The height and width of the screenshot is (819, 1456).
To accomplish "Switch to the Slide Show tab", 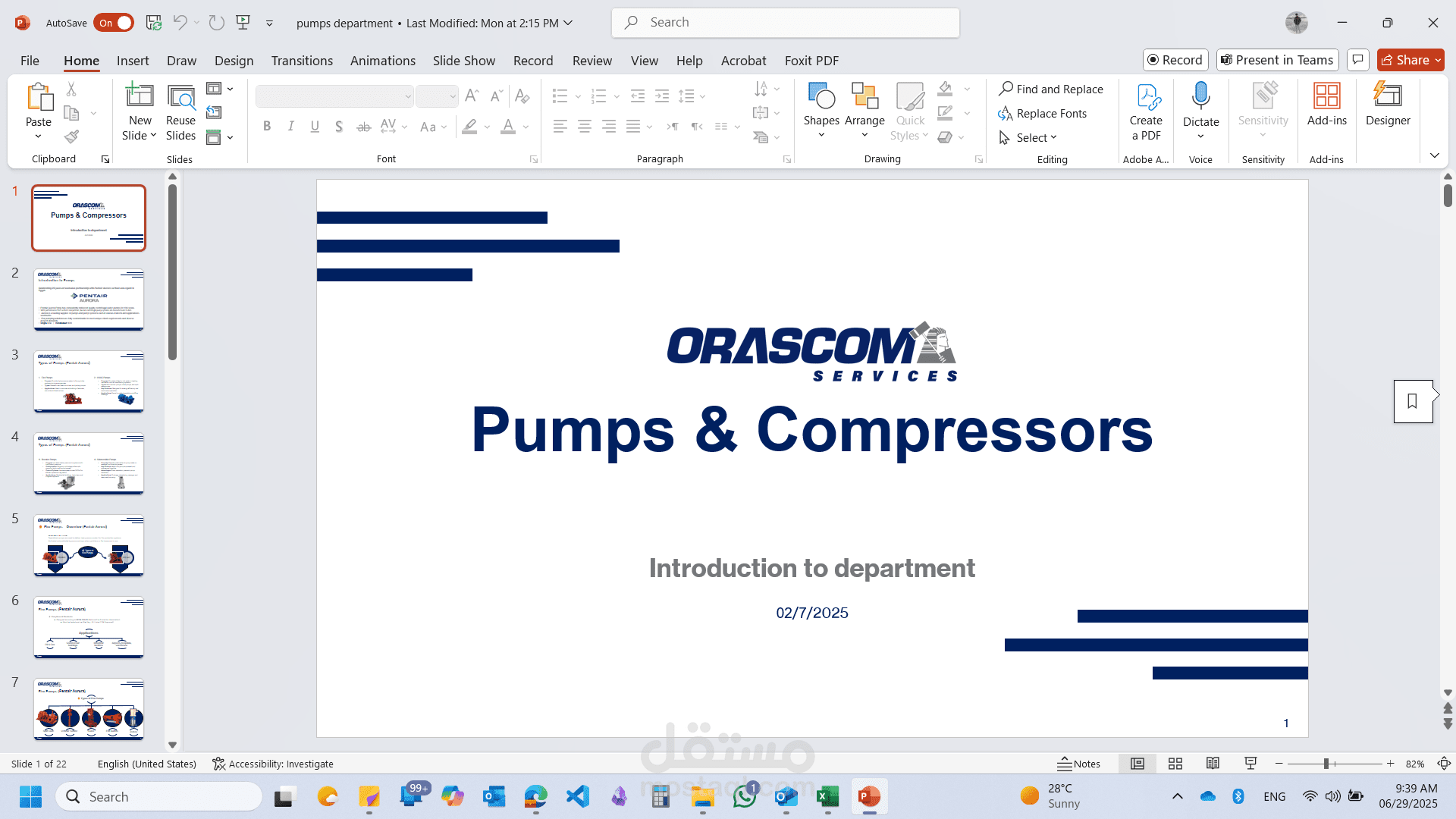I will pyautogui.click(x=464, y=61).
